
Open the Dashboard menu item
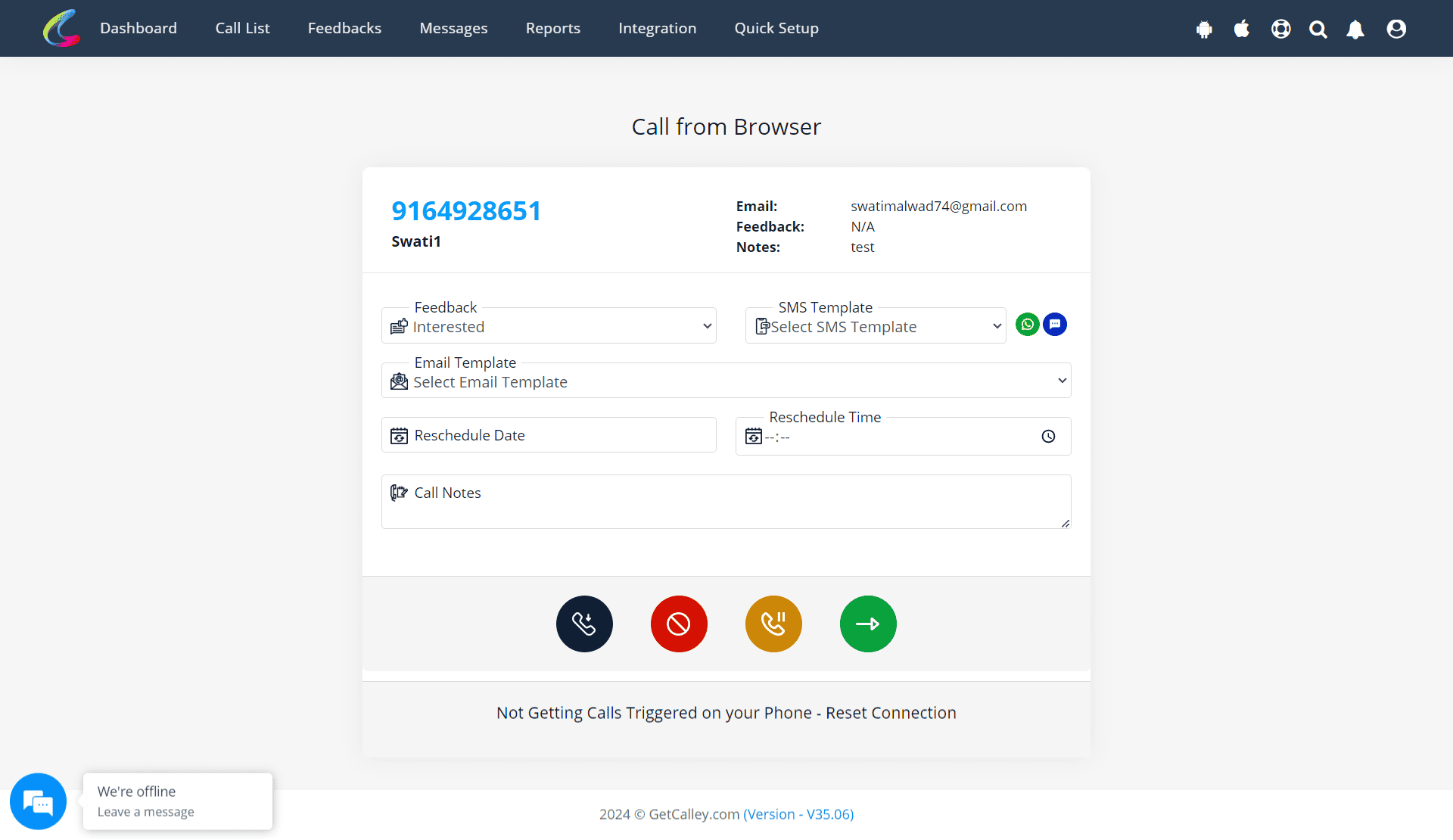click(138, 28)
